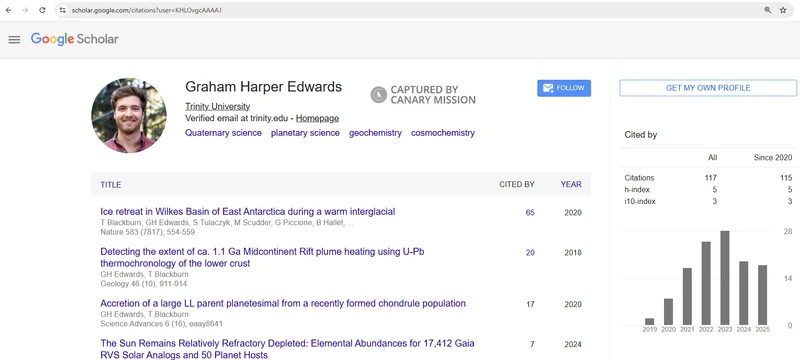Select the Quaternary science interest tag

(223, 133)
